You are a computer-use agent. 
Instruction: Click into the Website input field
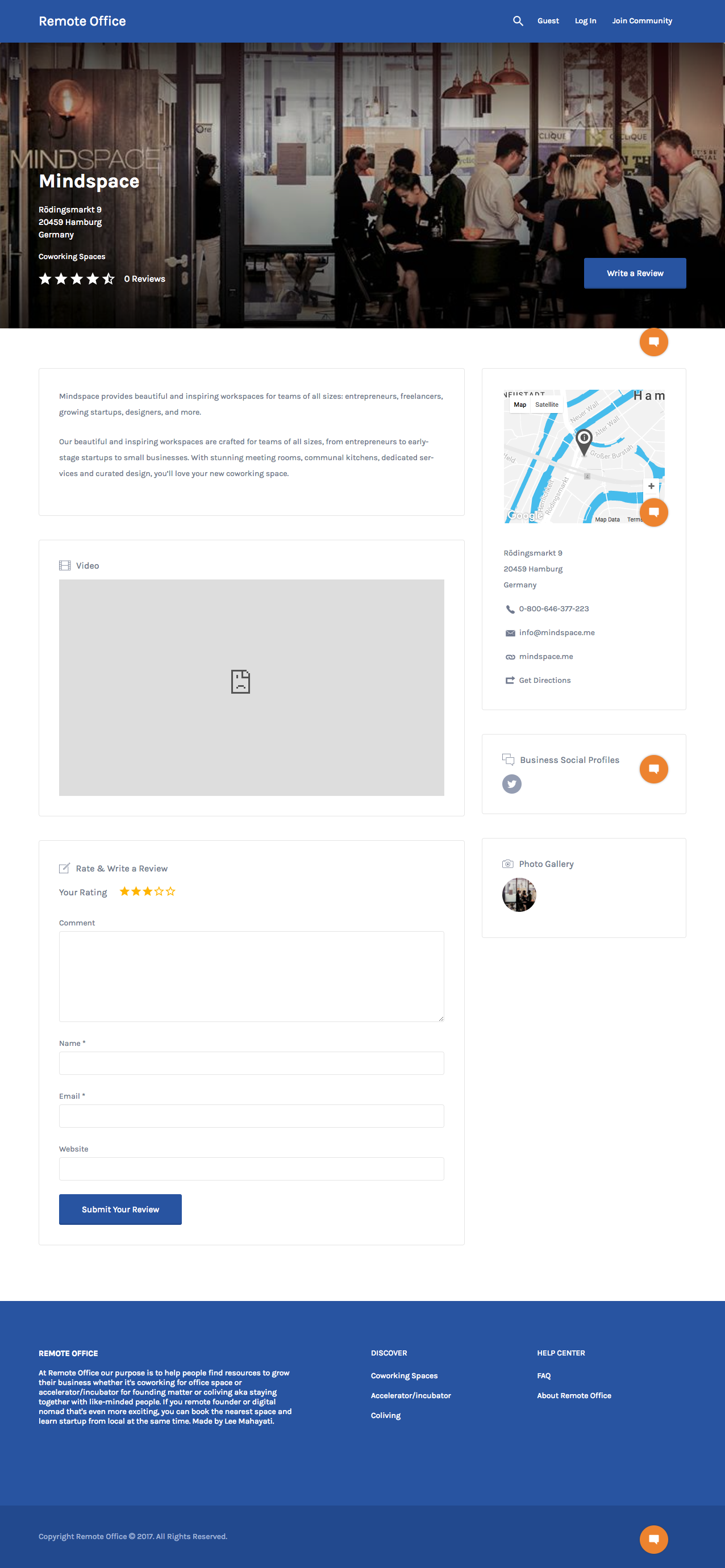(x=251, y=1169)
